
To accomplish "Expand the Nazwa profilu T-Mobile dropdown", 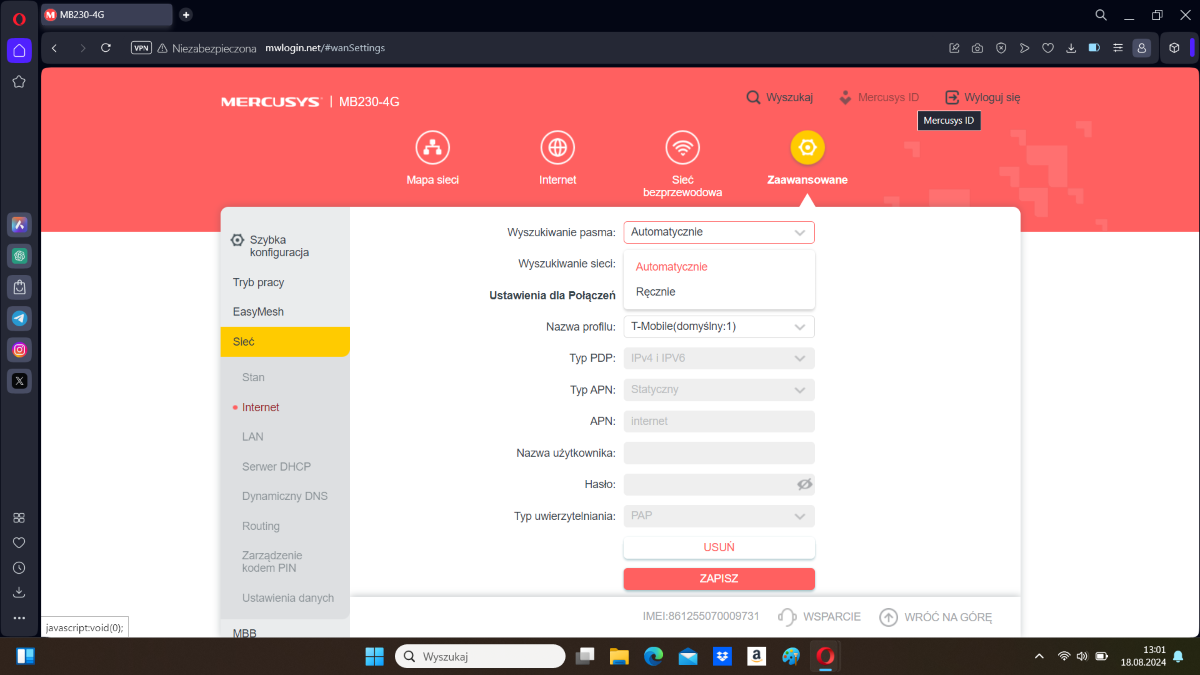I will (719, 327).
